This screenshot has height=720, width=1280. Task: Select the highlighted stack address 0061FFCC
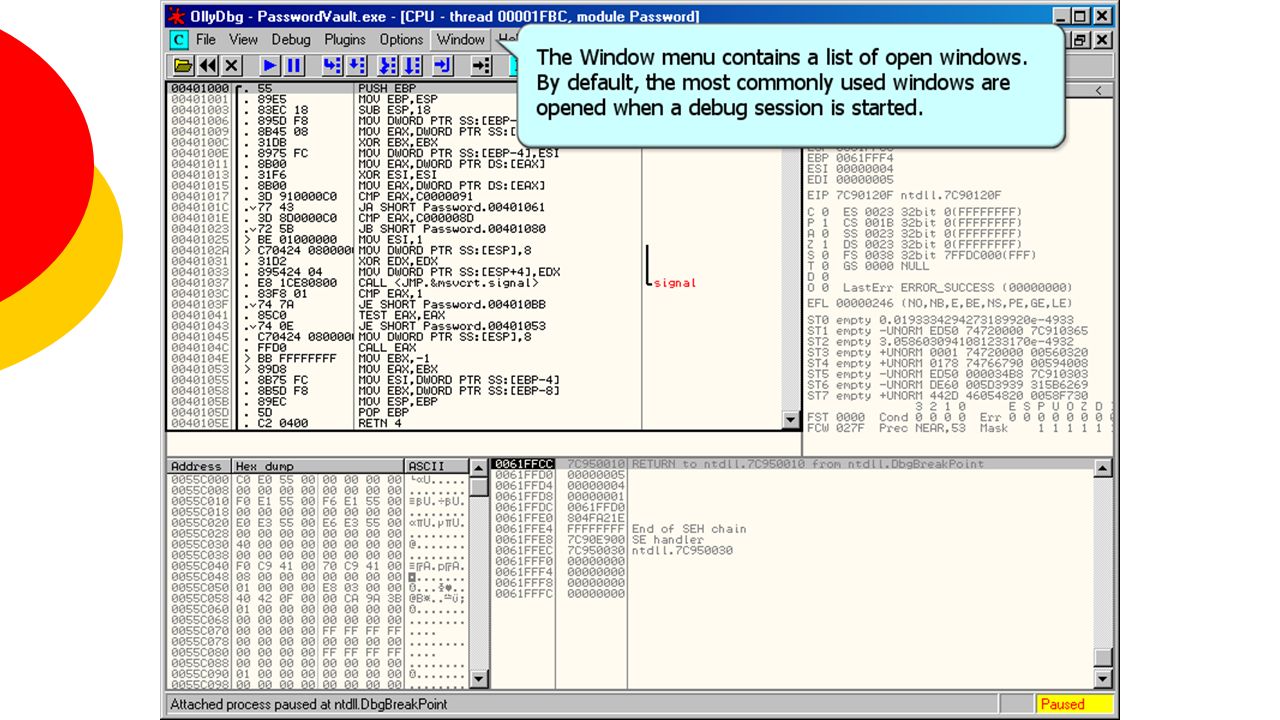pyautogui.click(x=525, y=464)
